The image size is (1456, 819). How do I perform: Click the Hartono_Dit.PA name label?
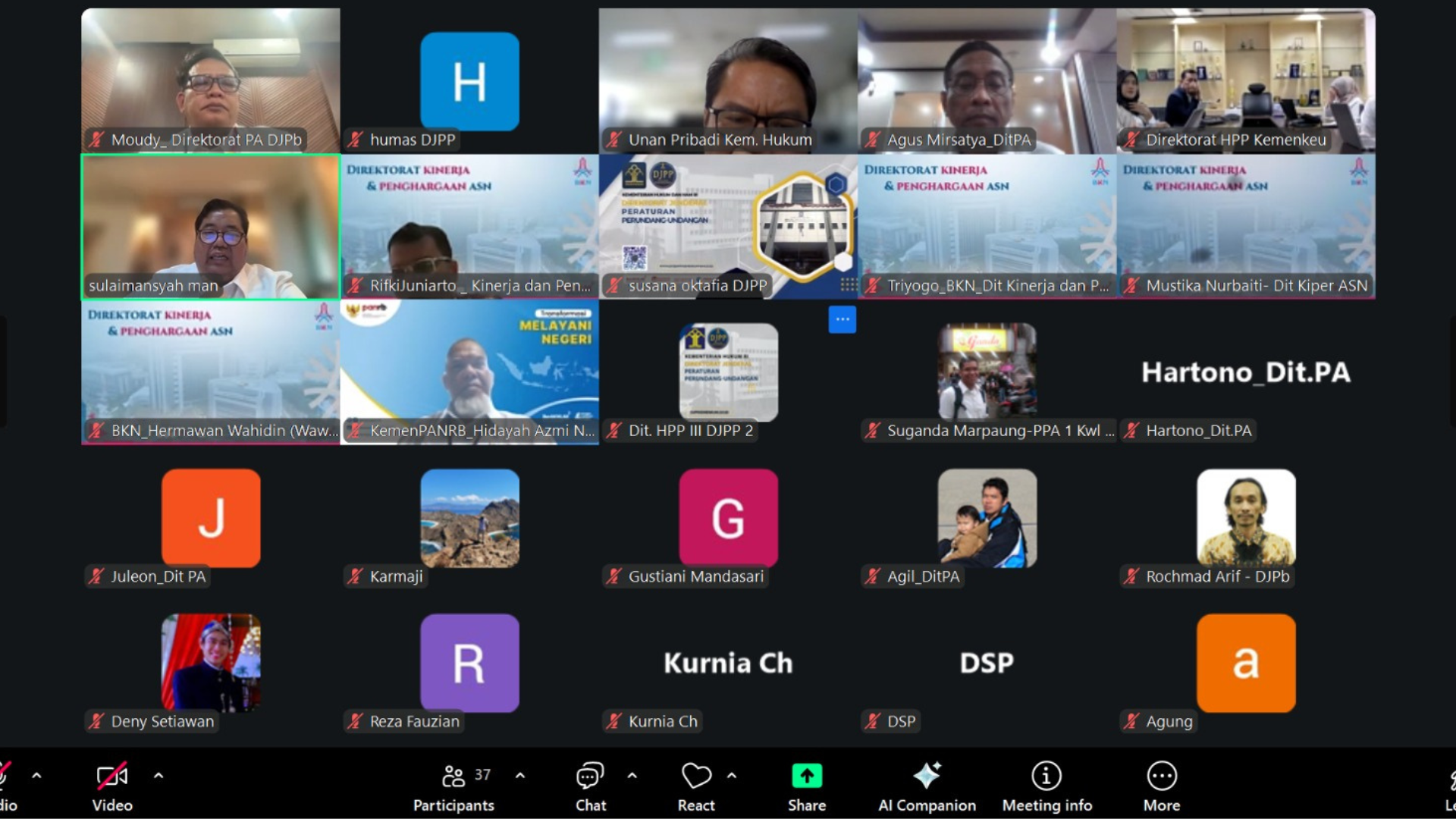click(x=1198, y=431)
